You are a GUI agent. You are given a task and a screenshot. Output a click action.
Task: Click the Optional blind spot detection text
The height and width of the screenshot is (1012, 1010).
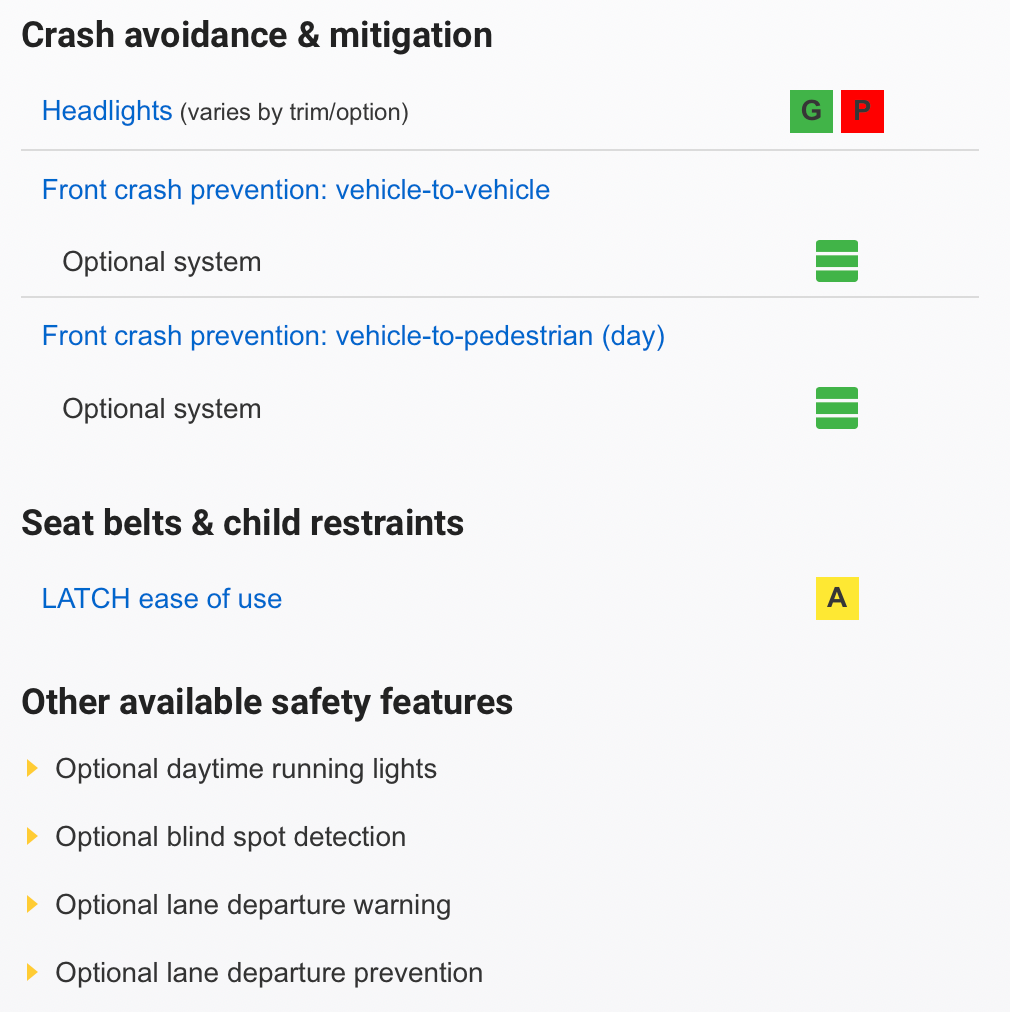231,837
